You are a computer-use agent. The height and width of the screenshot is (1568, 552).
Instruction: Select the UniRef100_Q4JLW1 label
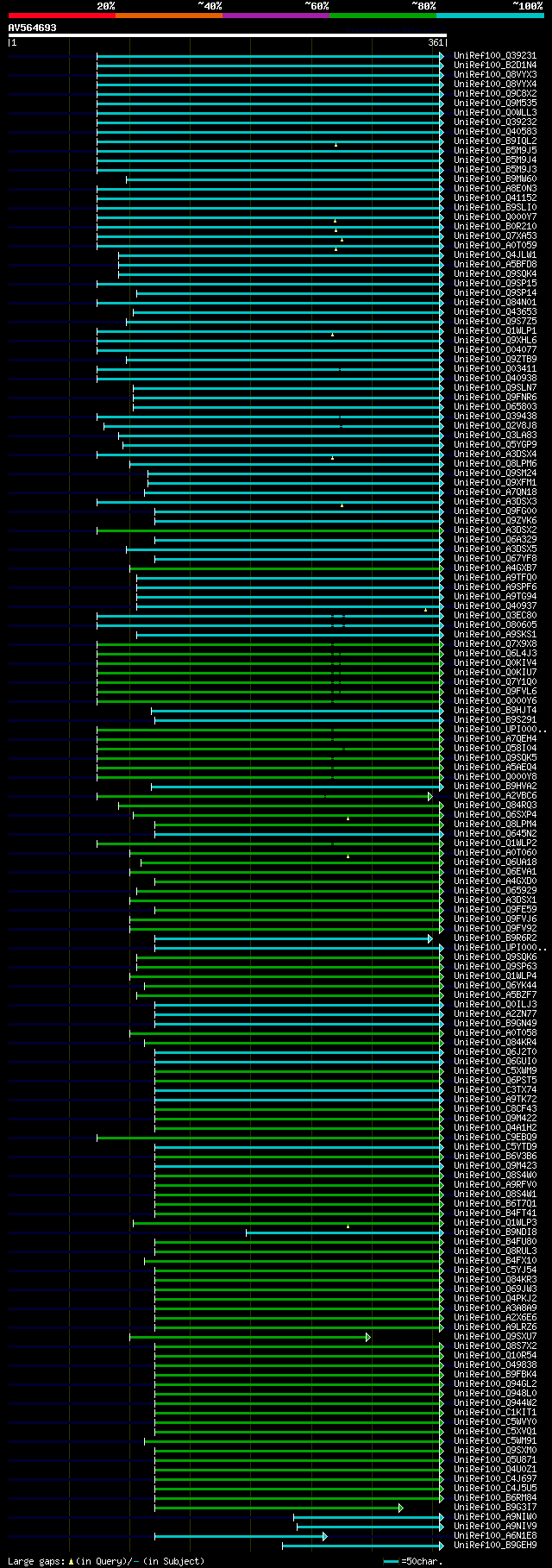495,255
